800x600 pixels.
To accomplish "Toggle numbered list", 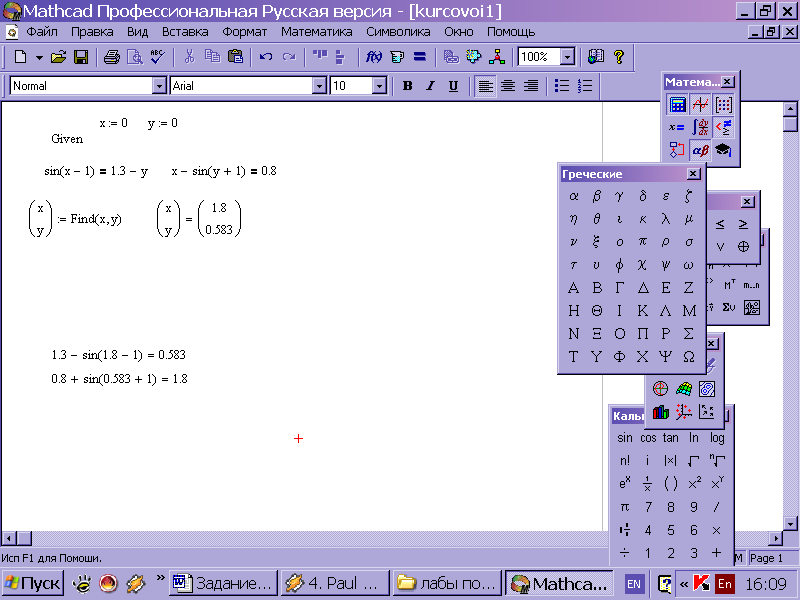I will [x=585, y=86].
